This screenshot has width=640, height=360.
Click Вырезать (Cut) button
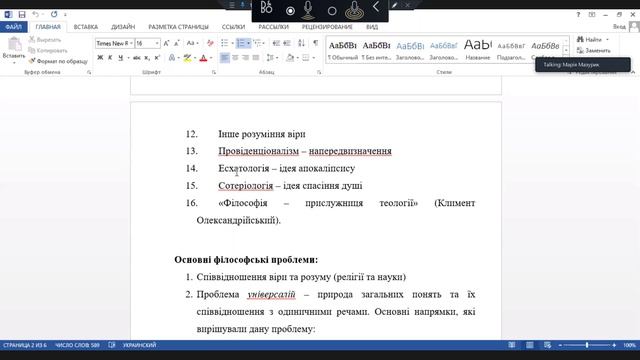click(x=45, y=40)
